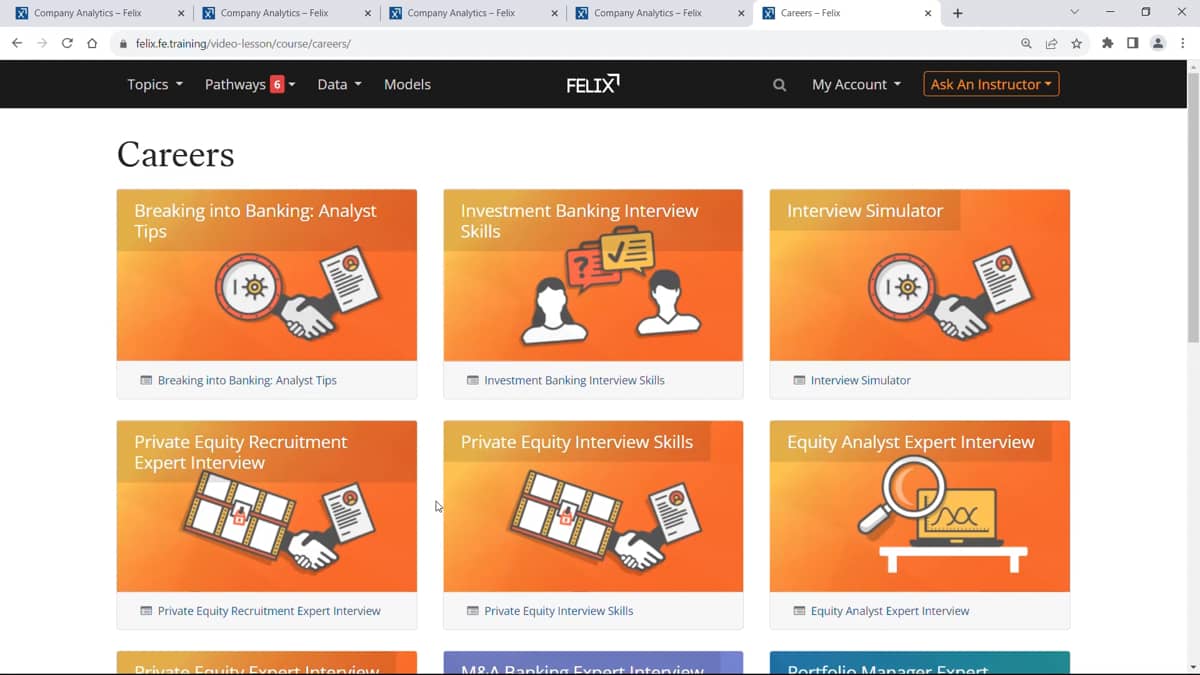Click course icon beside Equity Analyst Expert Interview link
This screenshot has height=675, width=1200.
point(799,611)
